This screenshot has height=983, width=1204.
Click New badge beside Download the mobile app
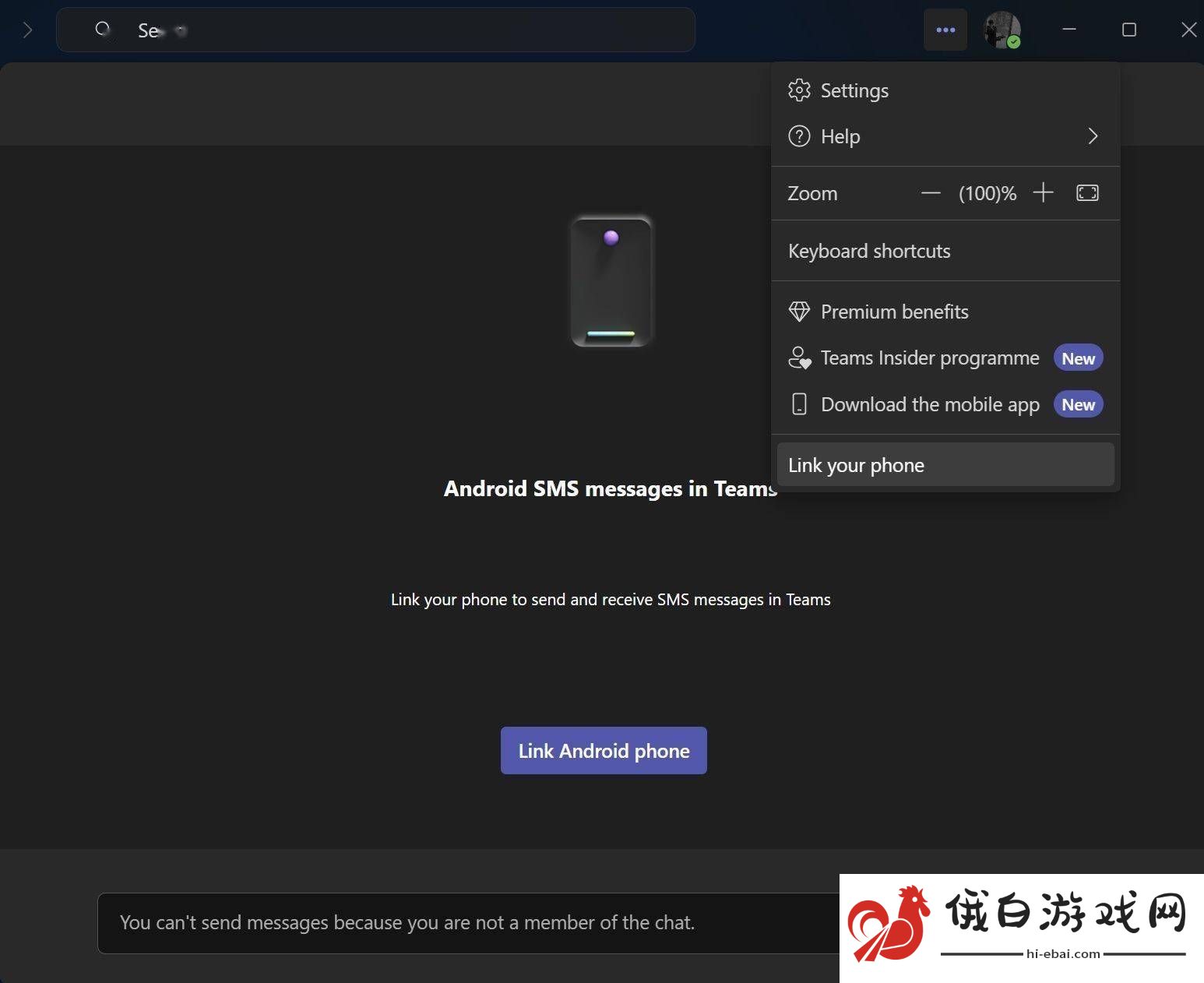pyautogui.click(x=1078, y=404)
